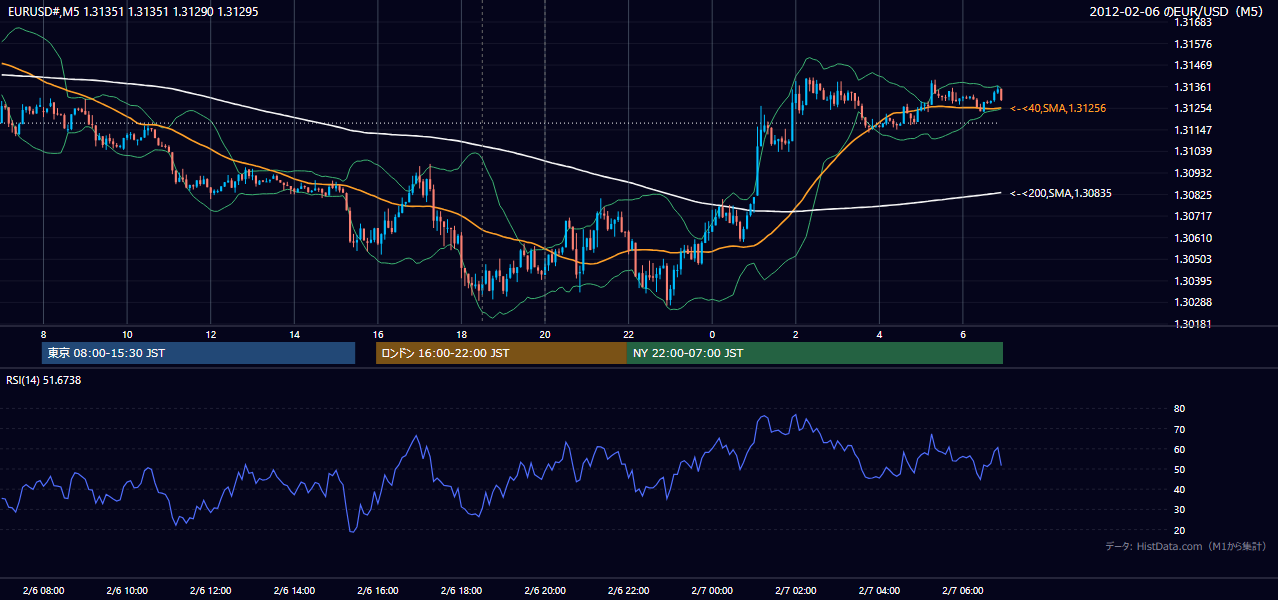
Task: Click the 2012-02-06 EUR/USD (M5) title
Action: (x=1177, y=11)
